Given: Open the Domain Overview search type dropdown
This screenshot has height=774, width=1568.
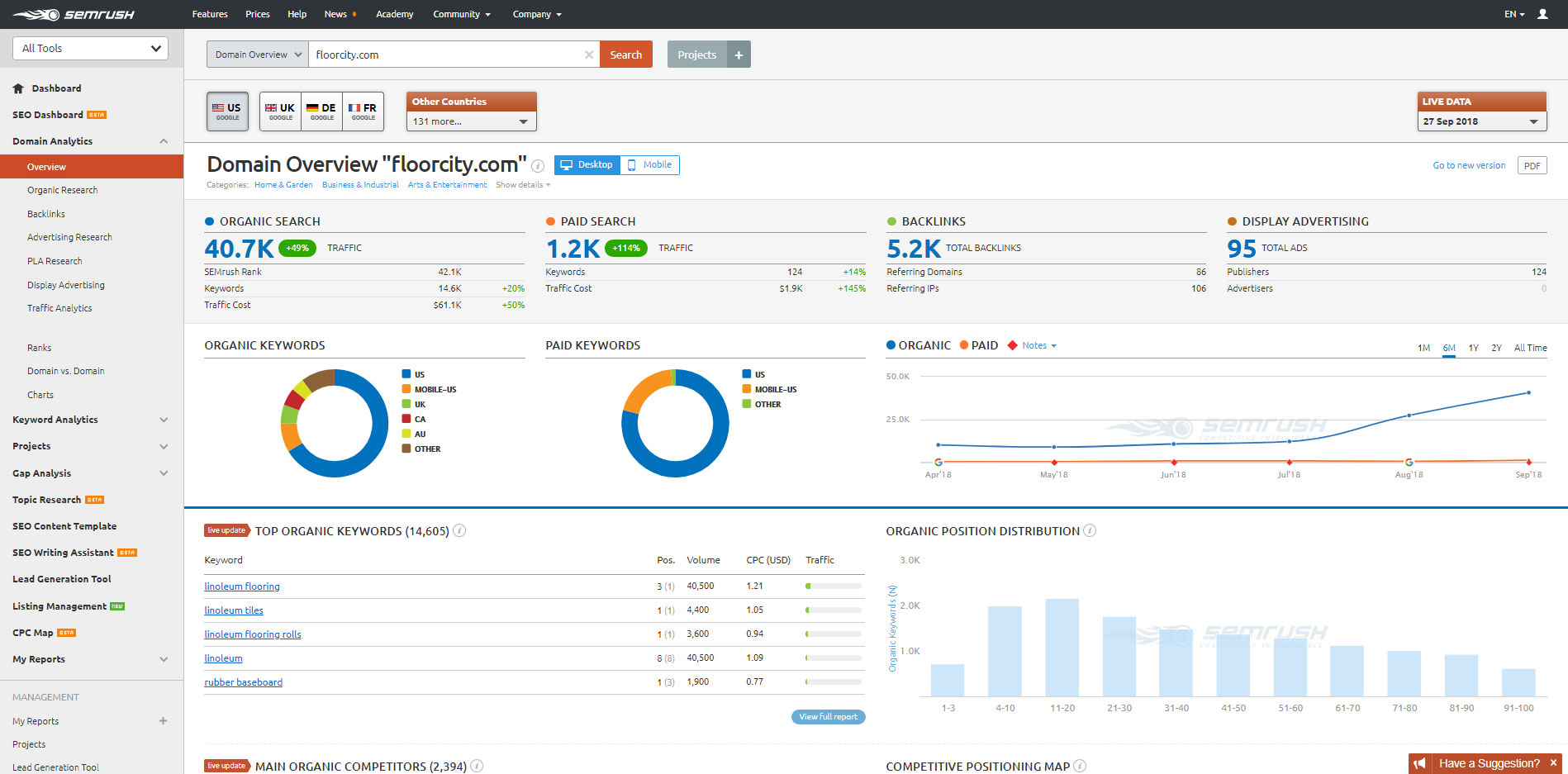Looking at the screenshot, I should pyautogui.click(x=257, y=55).
